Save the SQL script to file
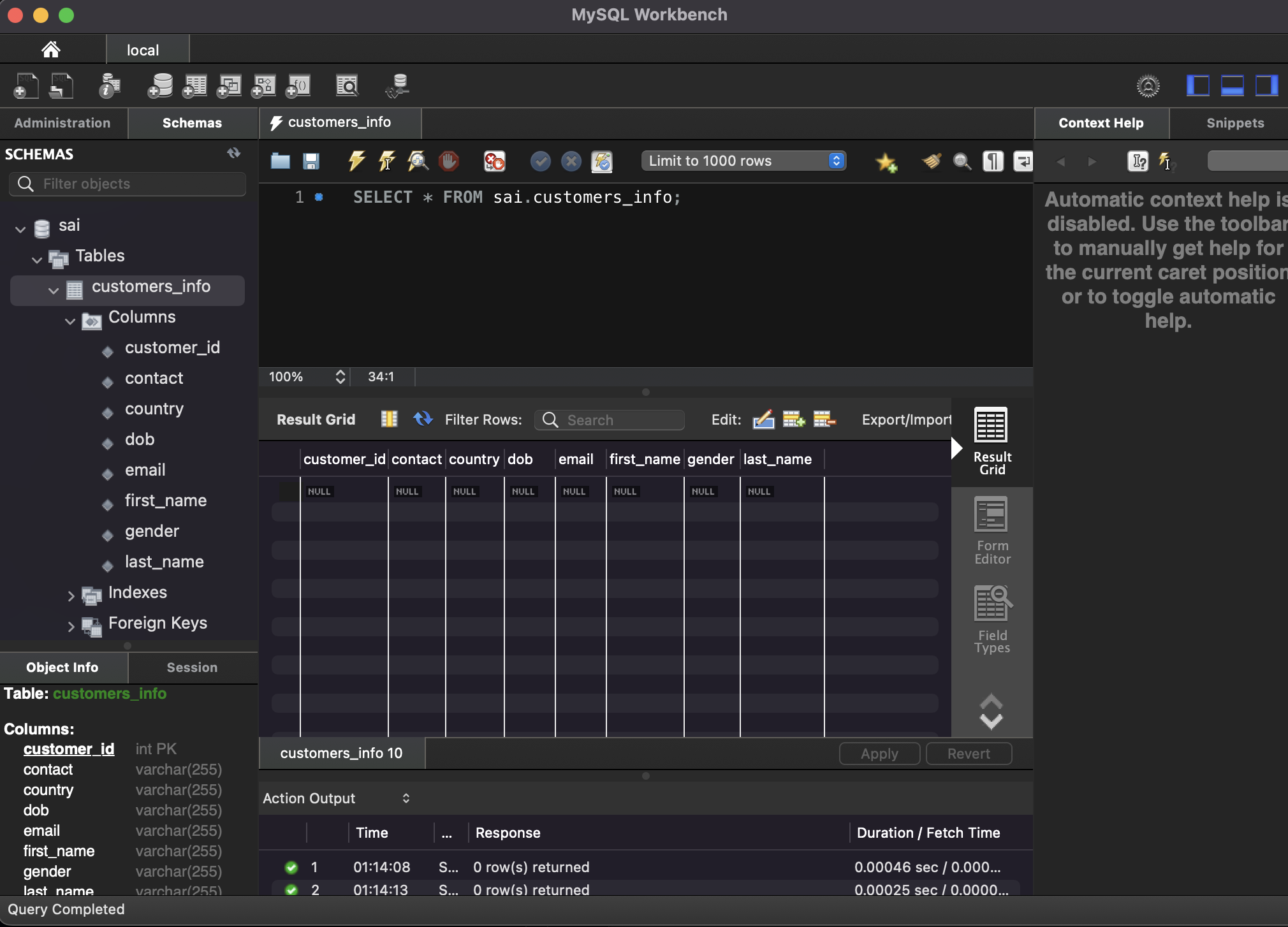Screen dimensions: 1288x927 point(311,161)
